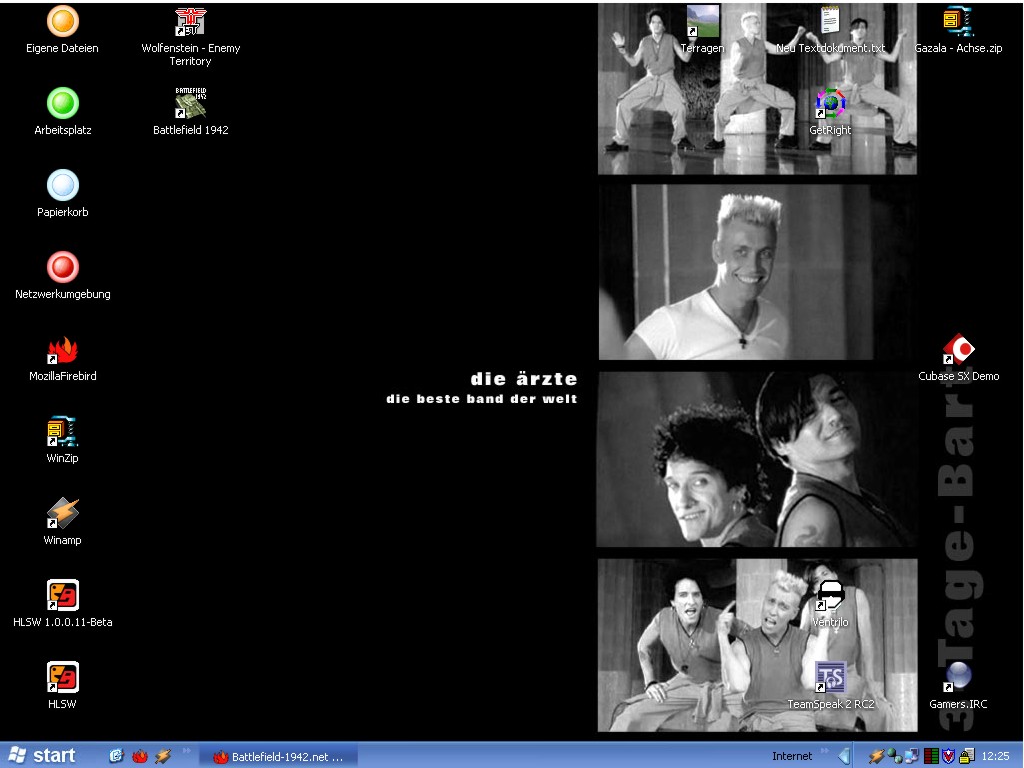Screen dimensions: 1024x768
Task: Click the red-blue shield tray icon
Action: point(948,756)
